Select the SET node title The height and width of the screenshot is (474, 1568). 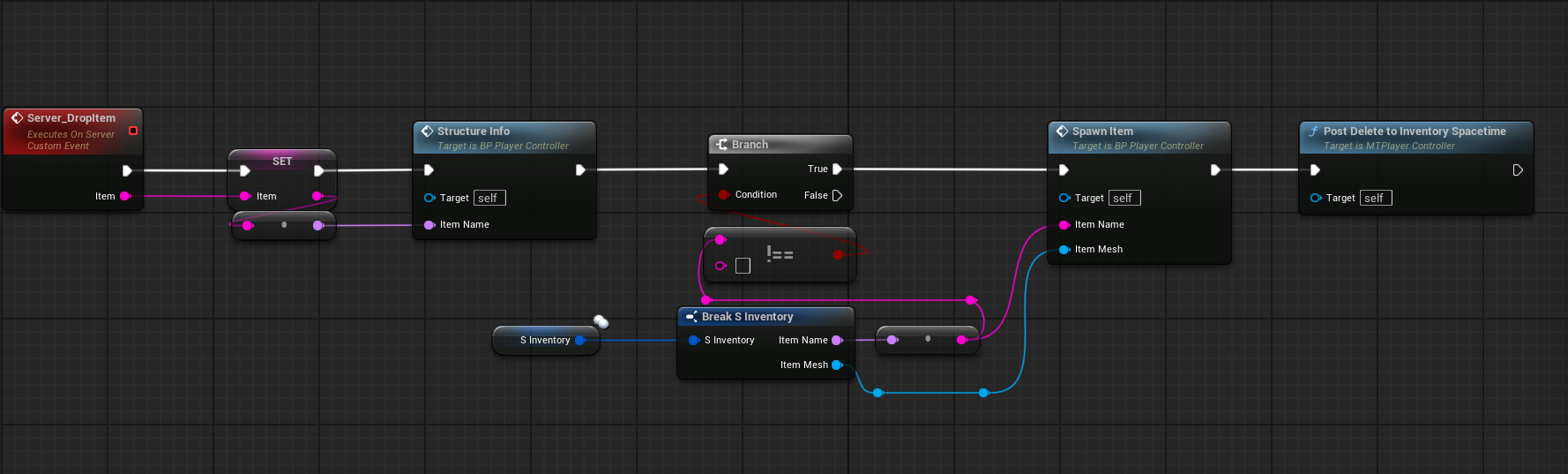tap(282, 162)
